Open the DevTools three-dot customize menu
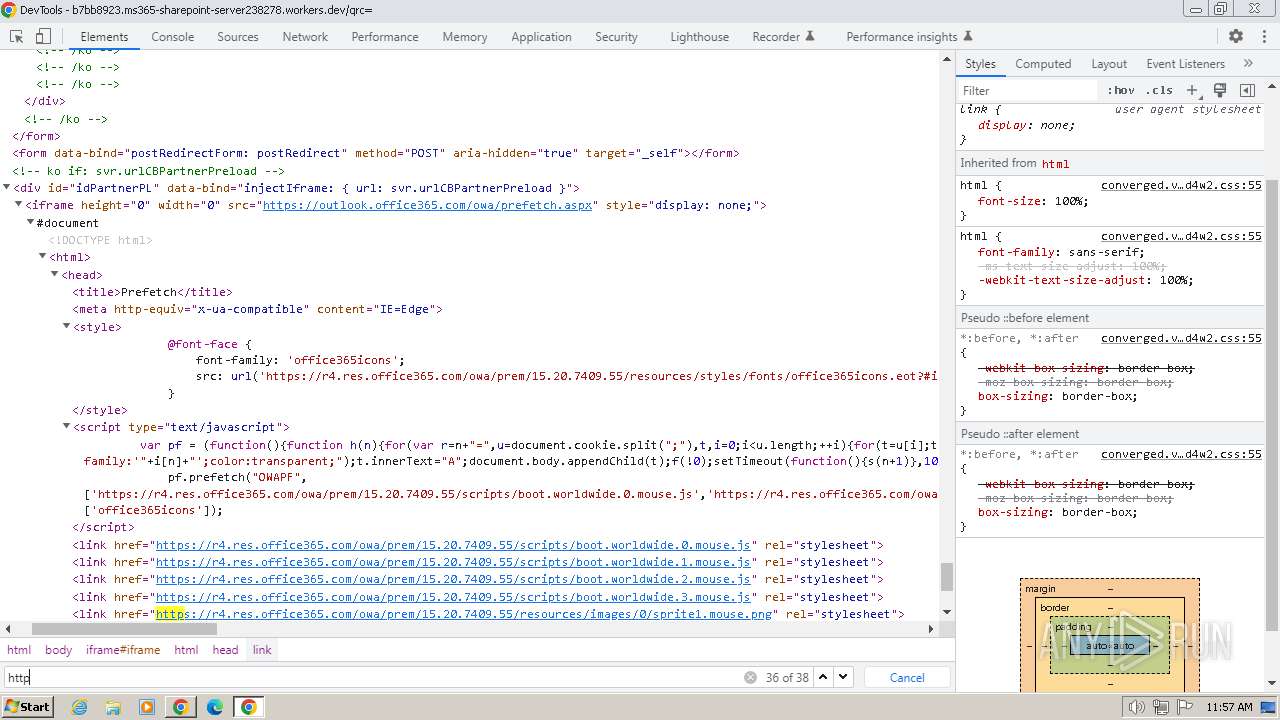The image size is (1280, 720). coord(1263,36)
